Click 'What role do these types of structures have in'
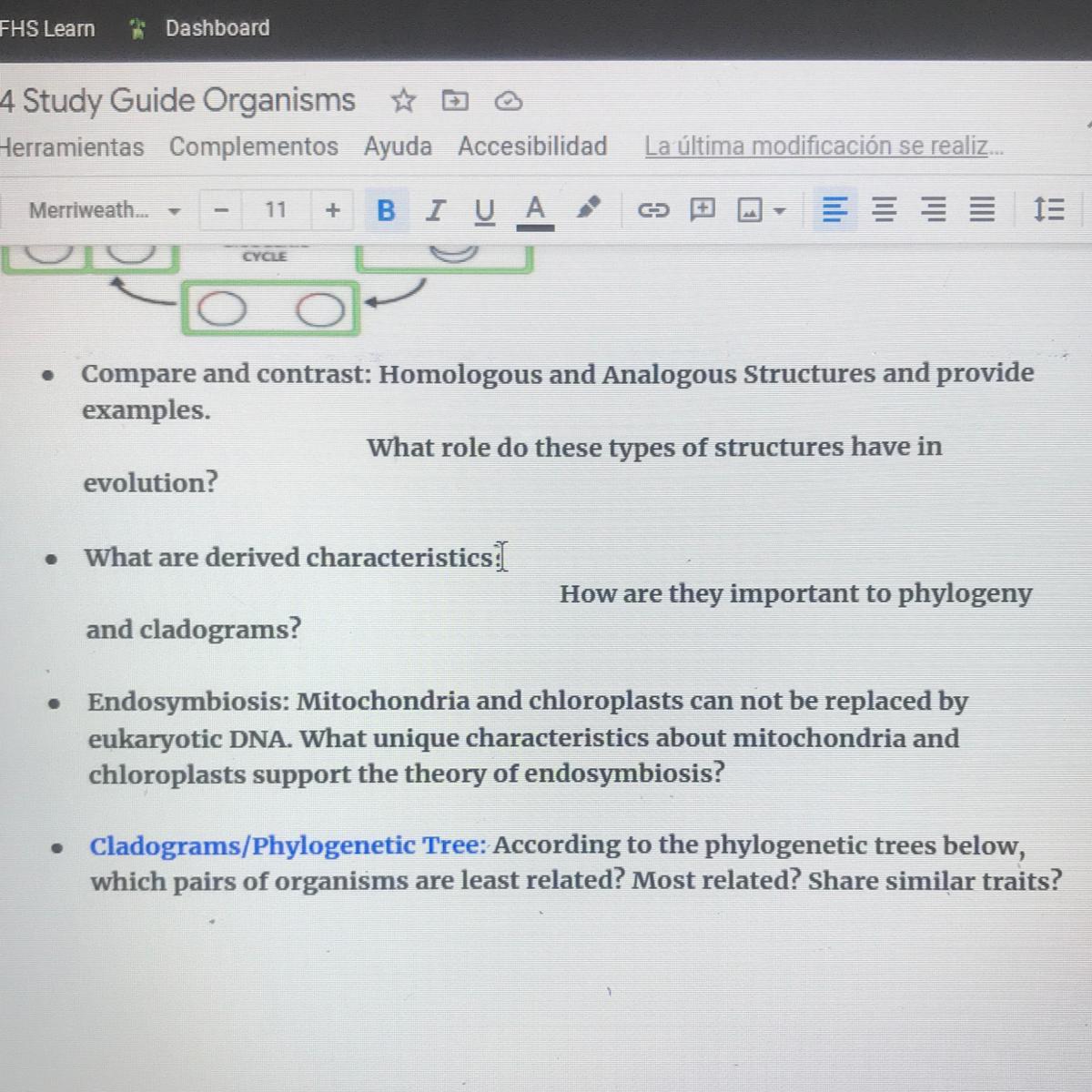This screenshot has height=1092, width=1092. tap(654, 447)
